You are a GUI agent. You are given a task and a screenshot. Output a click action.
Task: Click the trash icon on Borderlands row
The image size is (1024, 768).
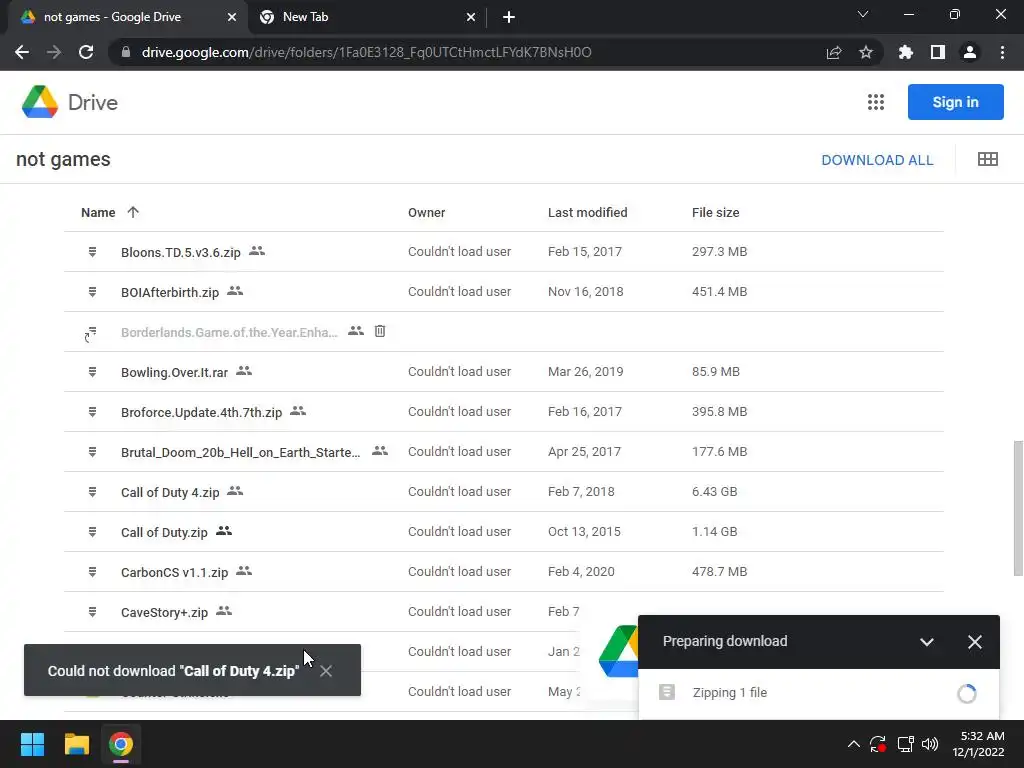pyautogui.click(x=380, y=331)
